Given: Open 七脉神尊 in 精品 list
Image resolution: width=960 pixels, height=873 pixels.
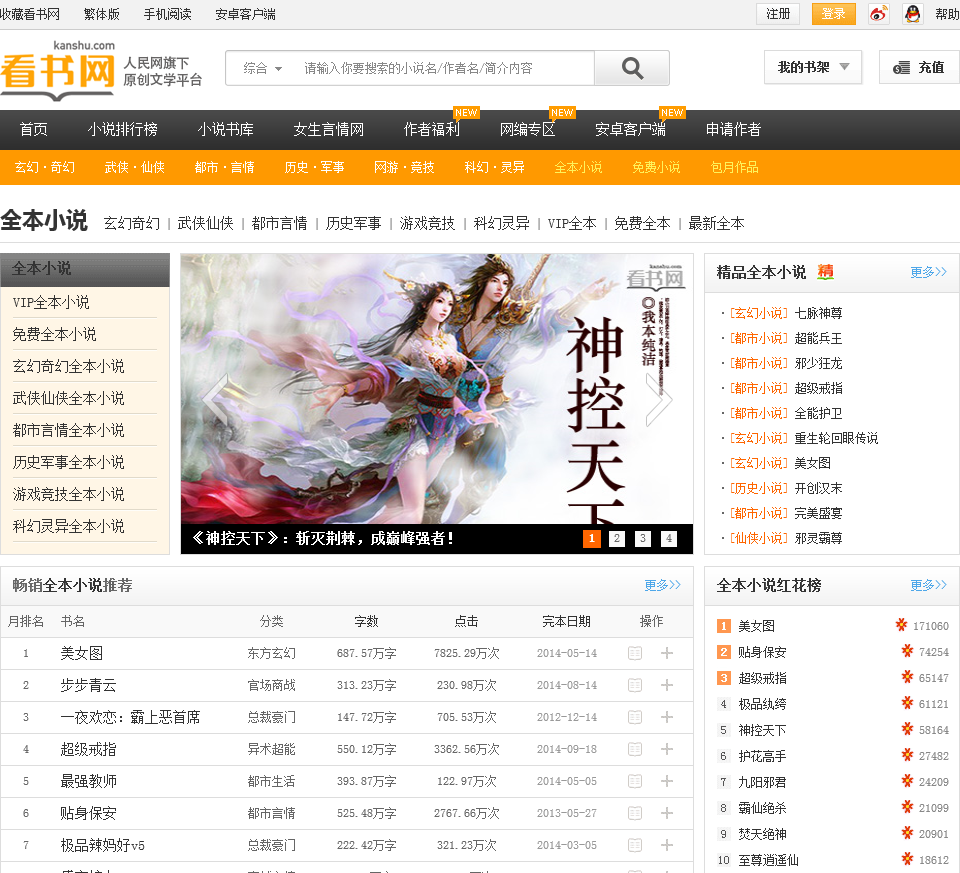Looking at the screenshot, I should click(818, 313).
